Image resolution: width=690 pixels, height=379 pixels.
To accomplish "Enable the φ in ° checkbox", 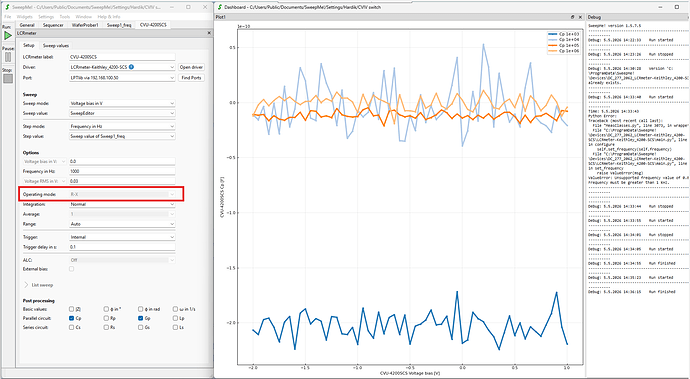I will [x=106, y=309].
